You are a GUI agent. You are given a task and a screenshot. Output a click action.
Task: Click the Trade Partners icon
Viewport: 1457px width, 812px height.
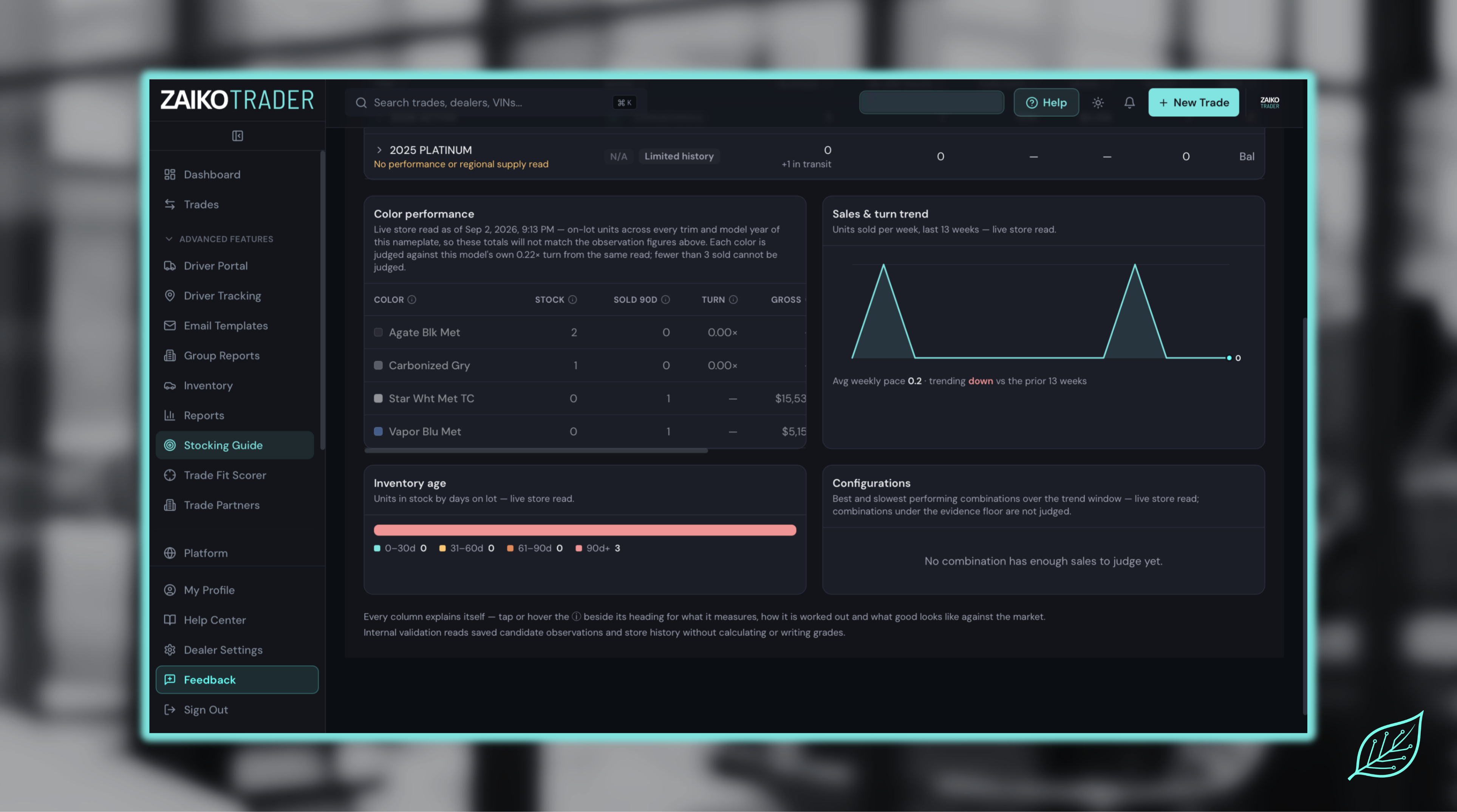170,506
